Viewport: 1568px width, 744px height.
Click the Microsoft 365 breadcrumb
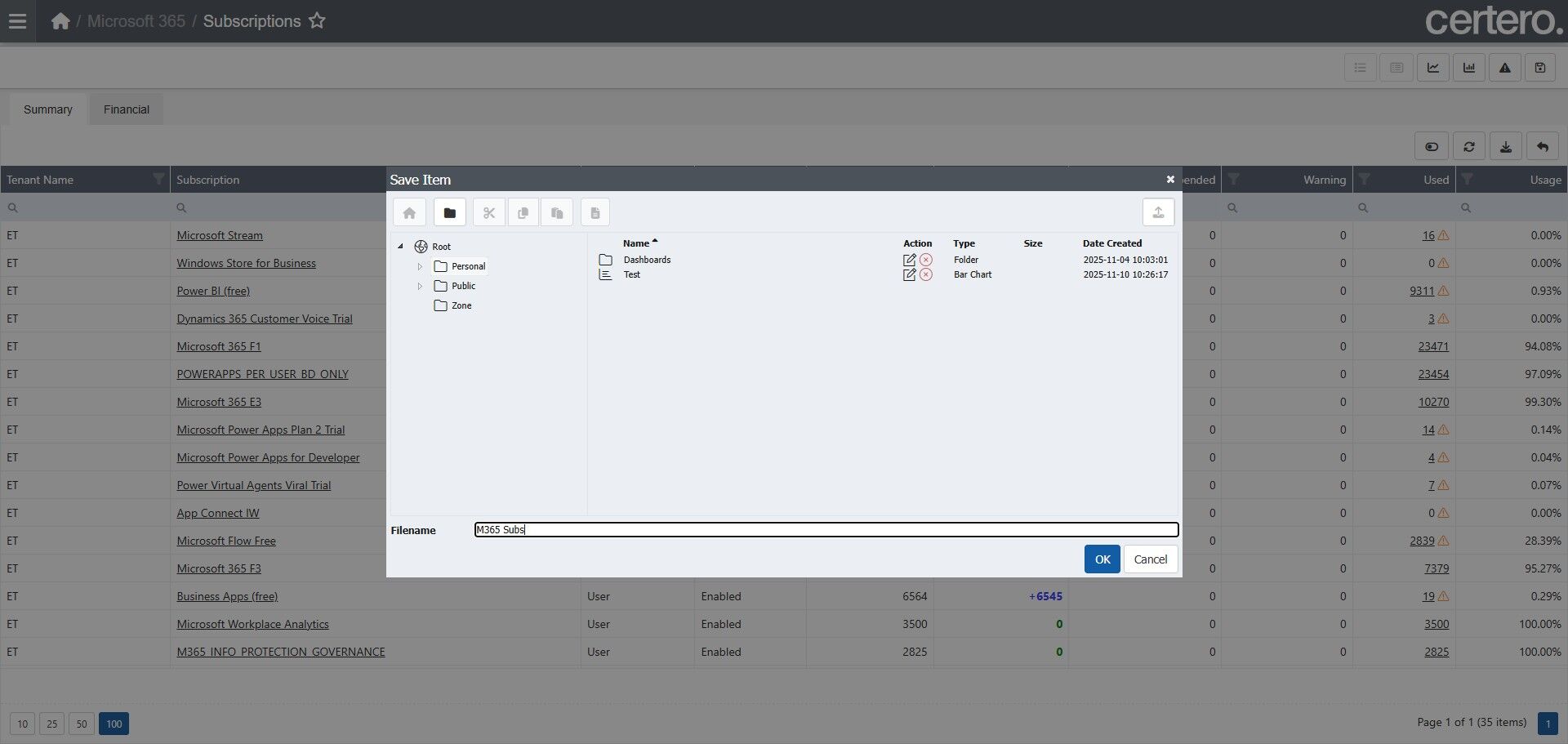pos(136,21)
